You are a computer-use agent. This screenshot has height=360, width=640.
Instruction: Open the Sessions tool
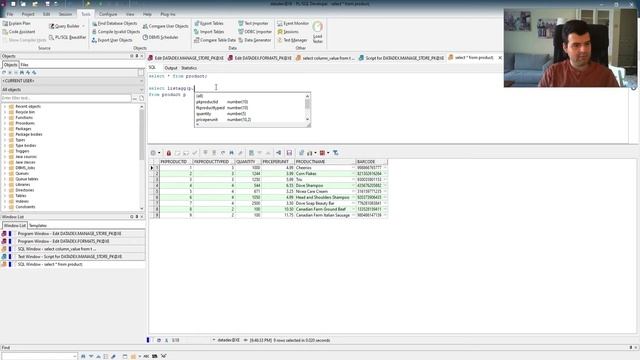(x=288, y=32)
